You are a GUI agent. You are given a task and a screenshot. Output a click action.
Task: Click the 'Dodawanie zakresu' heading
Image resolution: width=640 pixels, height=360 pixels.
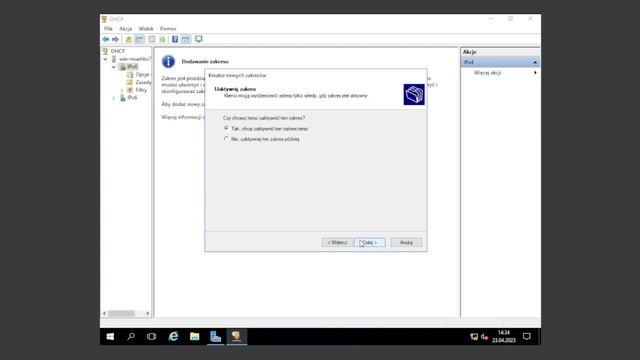point(205,62)
